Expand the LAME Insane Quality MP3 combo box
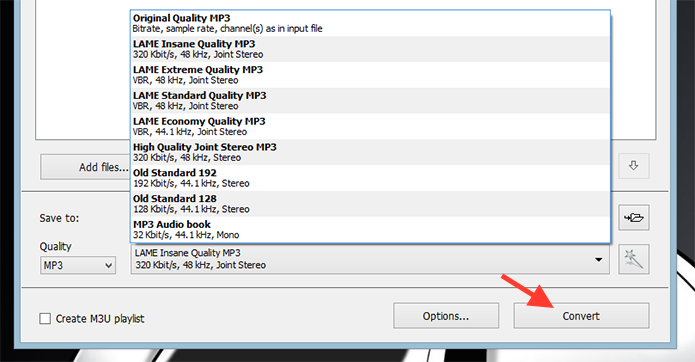 [x=370, y=259]
